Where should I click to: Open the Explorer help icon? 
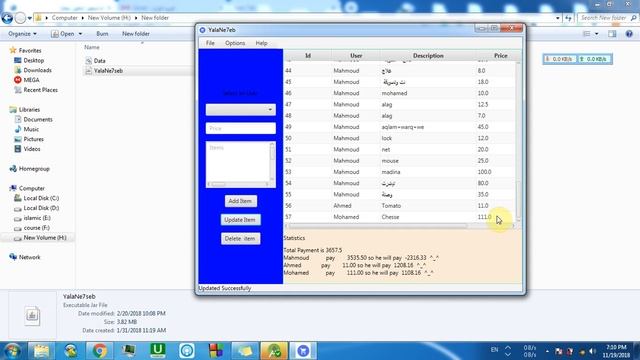click(629, 34)
